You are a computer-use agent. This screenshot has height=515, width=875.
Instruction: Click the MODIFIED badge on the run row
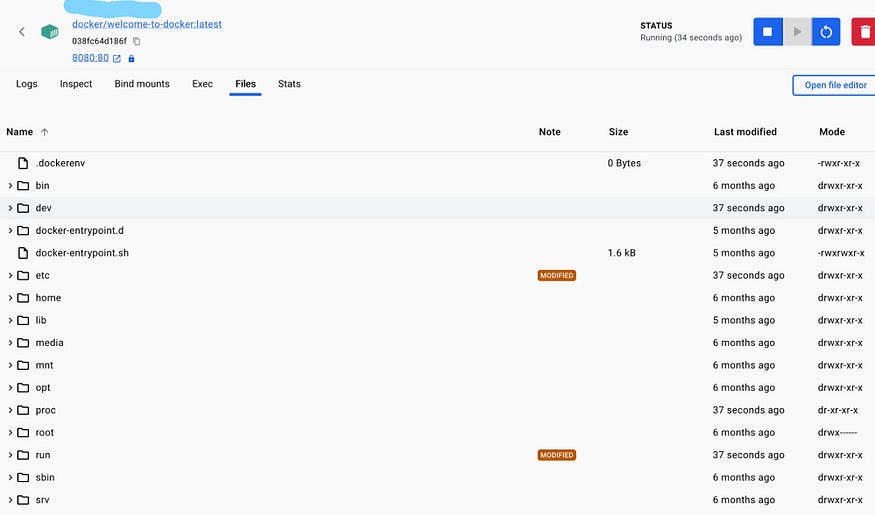pyautogui.click(x=557, y=455)
